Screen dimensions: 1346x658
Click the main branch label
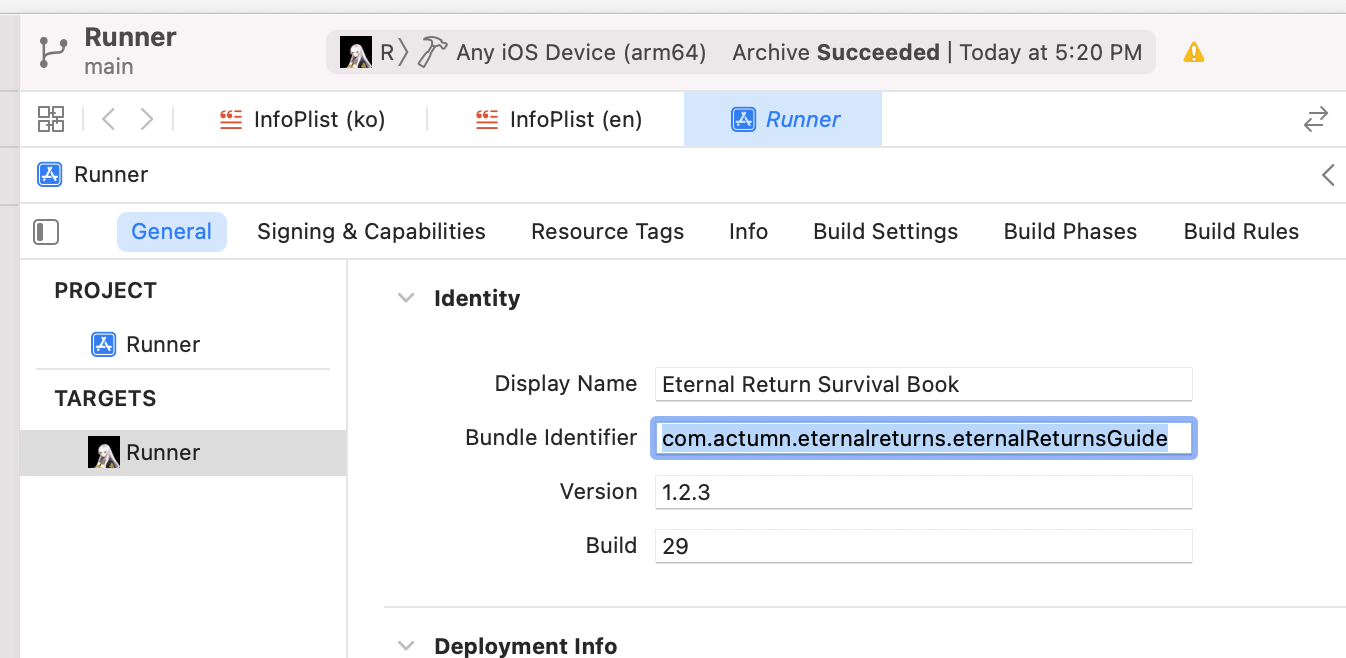click(x=109, y=67)
